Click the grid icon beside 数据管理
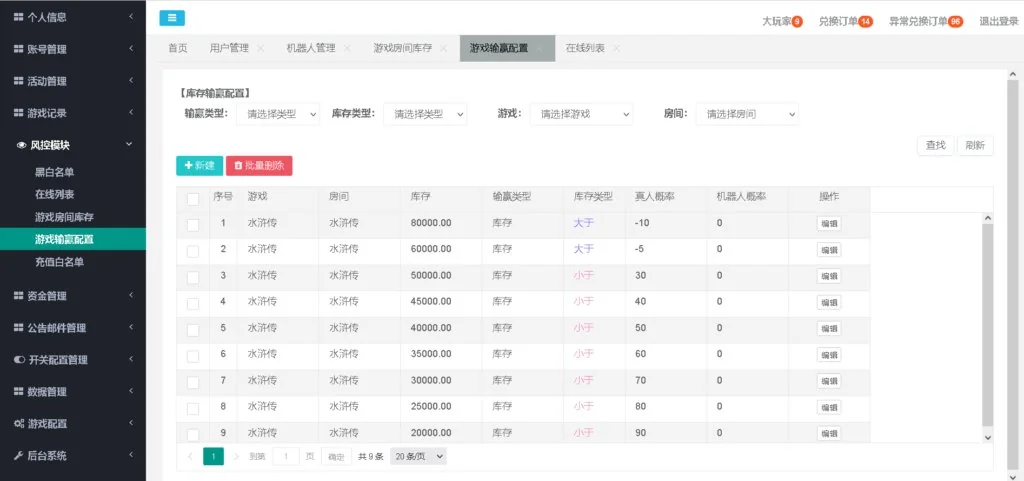 click(19, 392)
